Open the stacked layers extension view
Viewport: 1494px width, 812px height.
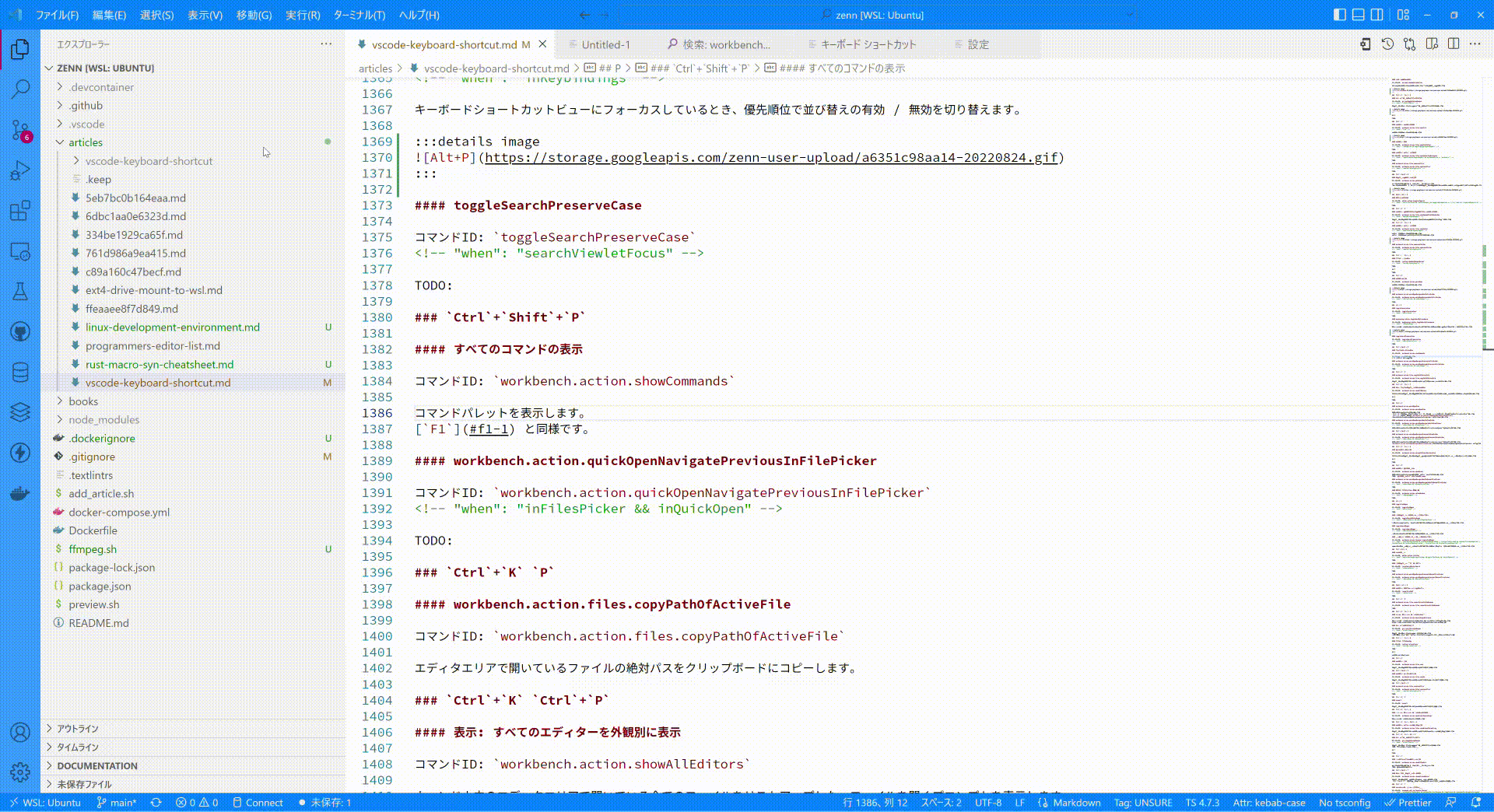tap(20, 412)
